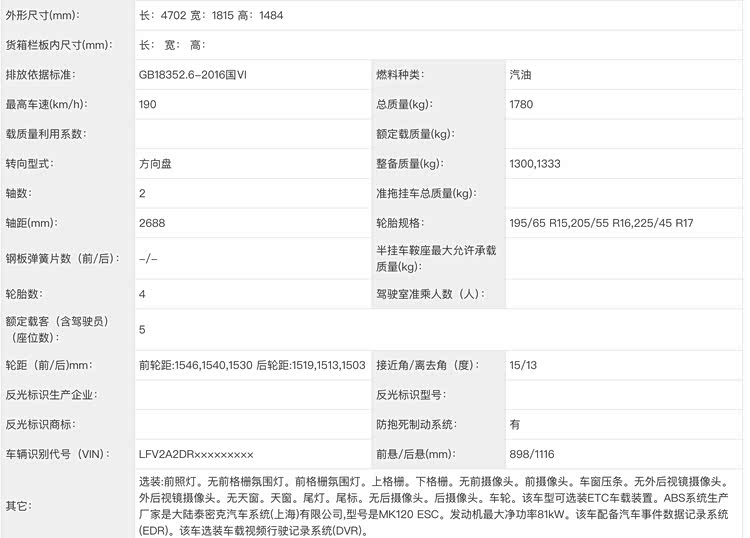Image resolution: width=750 pixels, height=538 pixels.
Task: Select the 接近角/离去角 value 15/13
Action: (x=523, y=365)
